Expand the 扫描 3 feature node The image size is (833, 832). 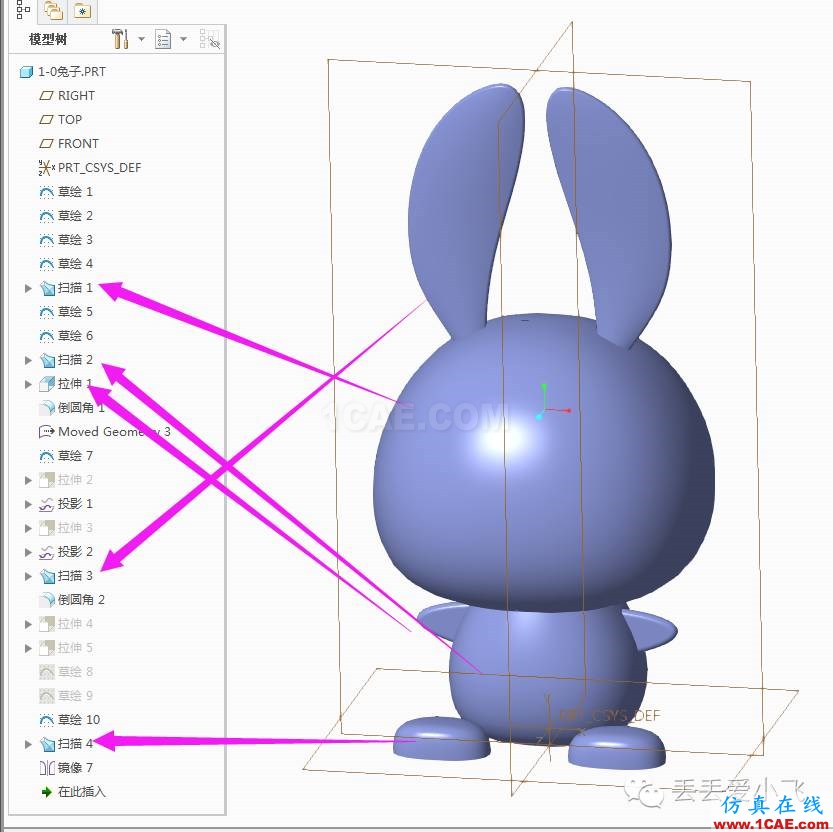coord(28,576)
